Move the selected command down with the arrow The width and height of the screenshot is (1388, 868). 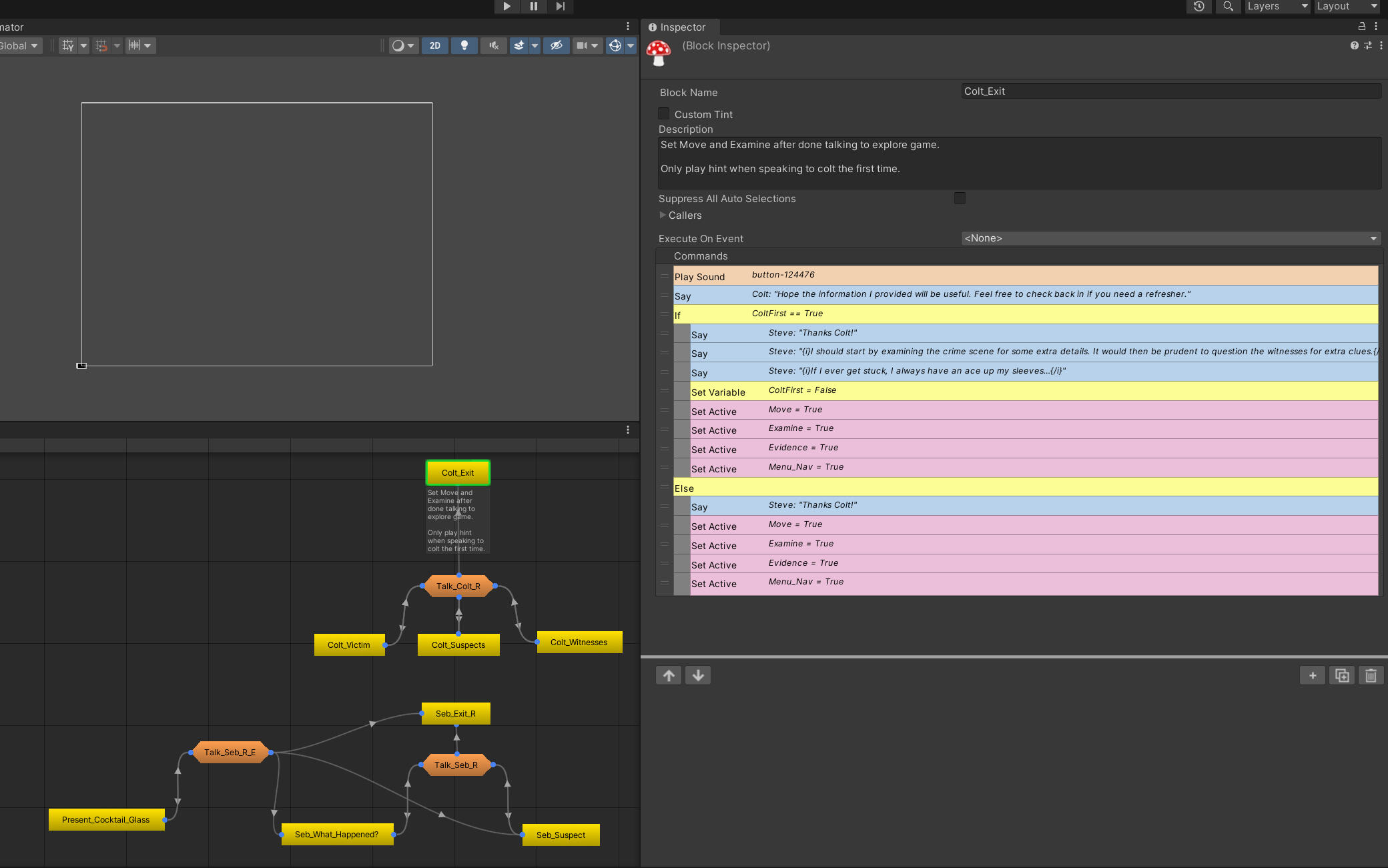point(698,676)
